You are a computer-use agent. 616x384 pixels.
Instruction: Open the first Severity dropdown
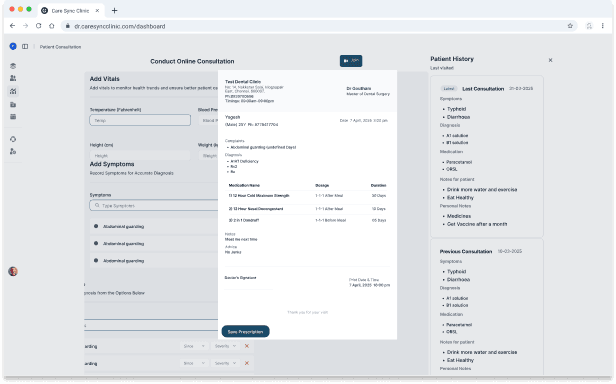[x=225, y=346]
